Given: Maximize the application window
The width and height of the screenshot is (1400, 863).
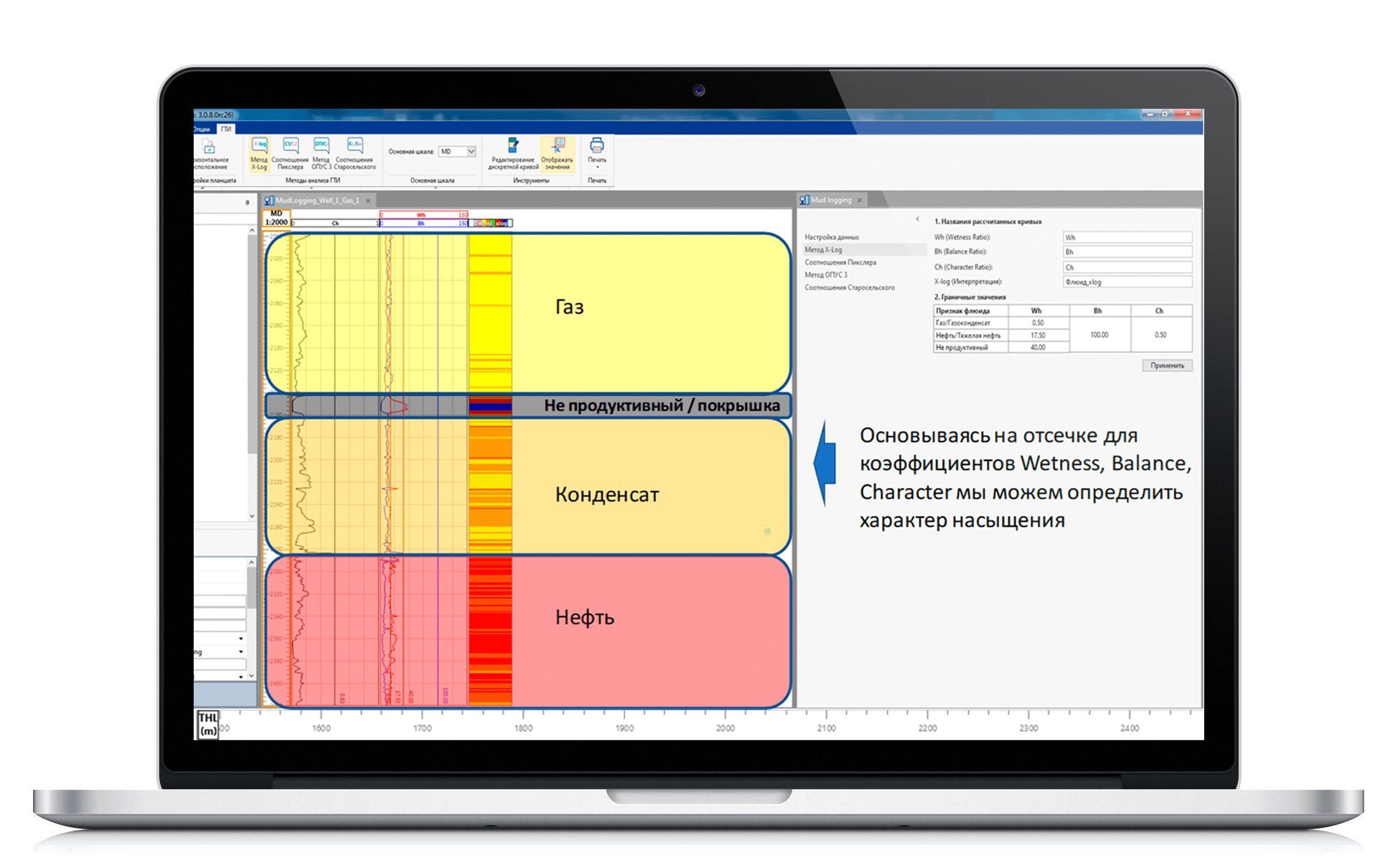Looking at the screenshot, I should tap(1165, 114).
